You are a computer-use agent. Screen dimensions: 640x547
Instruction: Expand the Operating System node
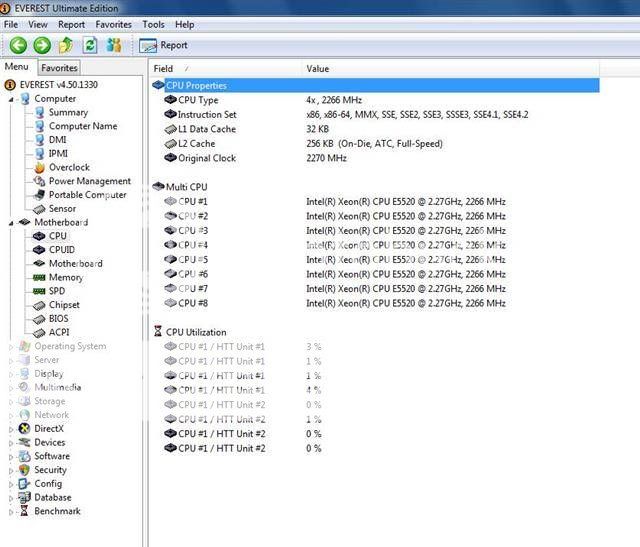11,347
